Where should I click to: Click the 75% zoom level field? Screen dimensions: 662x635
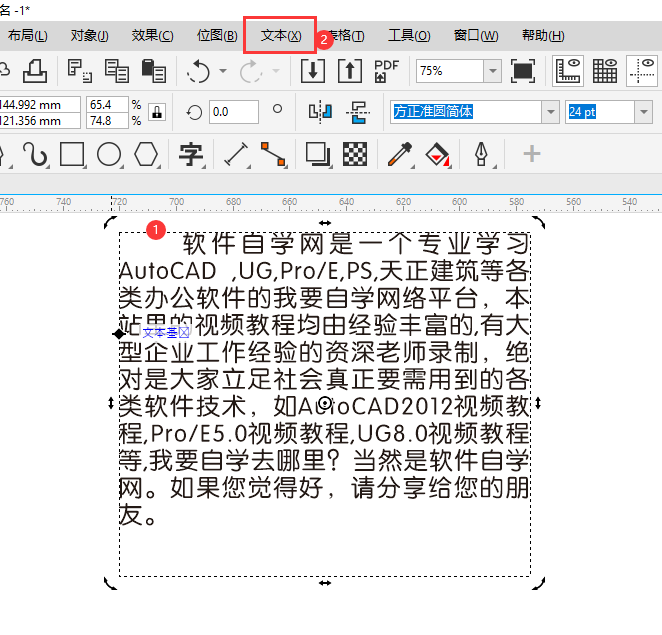[x=450, y=71]
